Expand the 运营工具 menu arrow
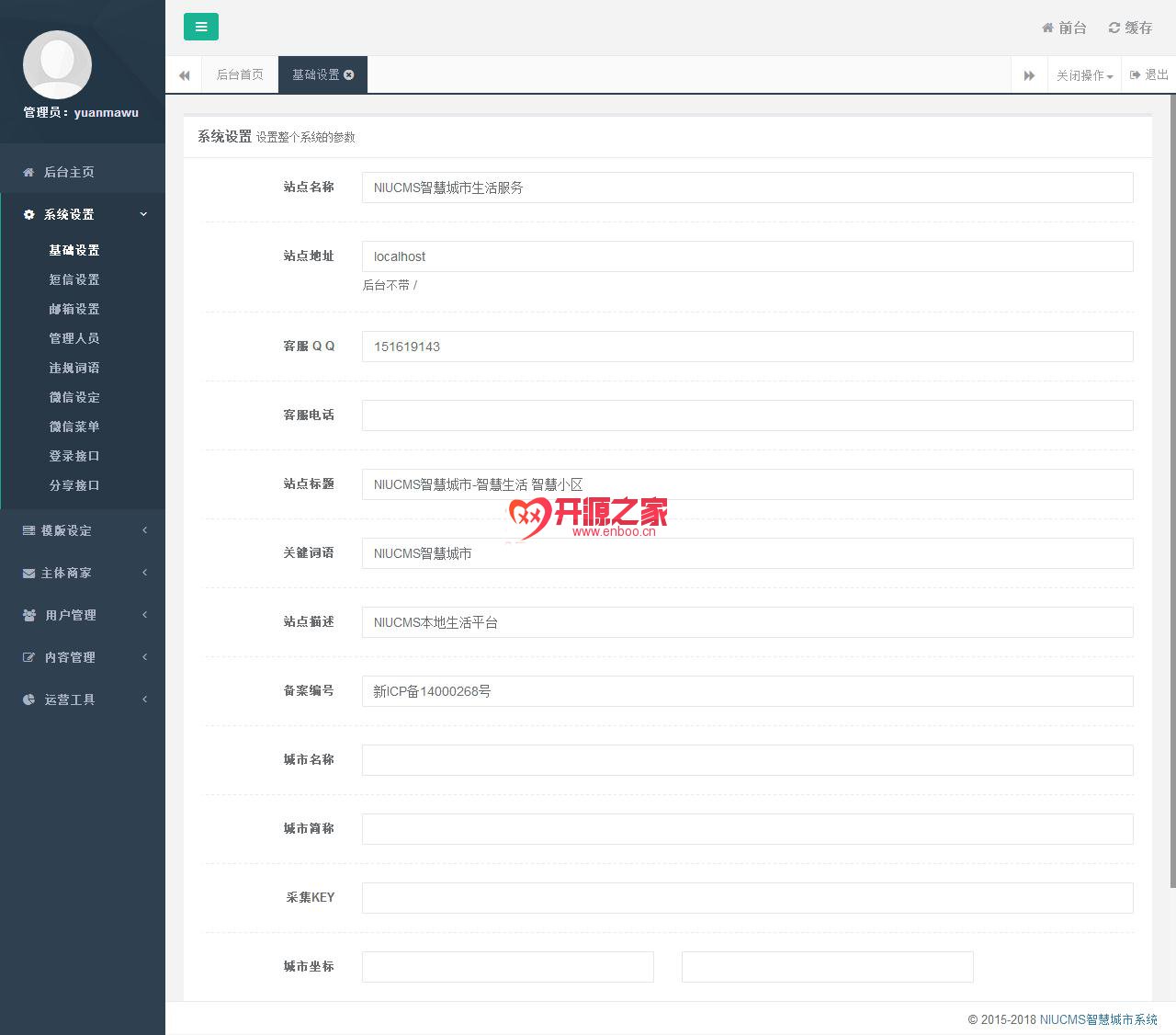Screen dimensions: 1176x1035 (144, 699)
